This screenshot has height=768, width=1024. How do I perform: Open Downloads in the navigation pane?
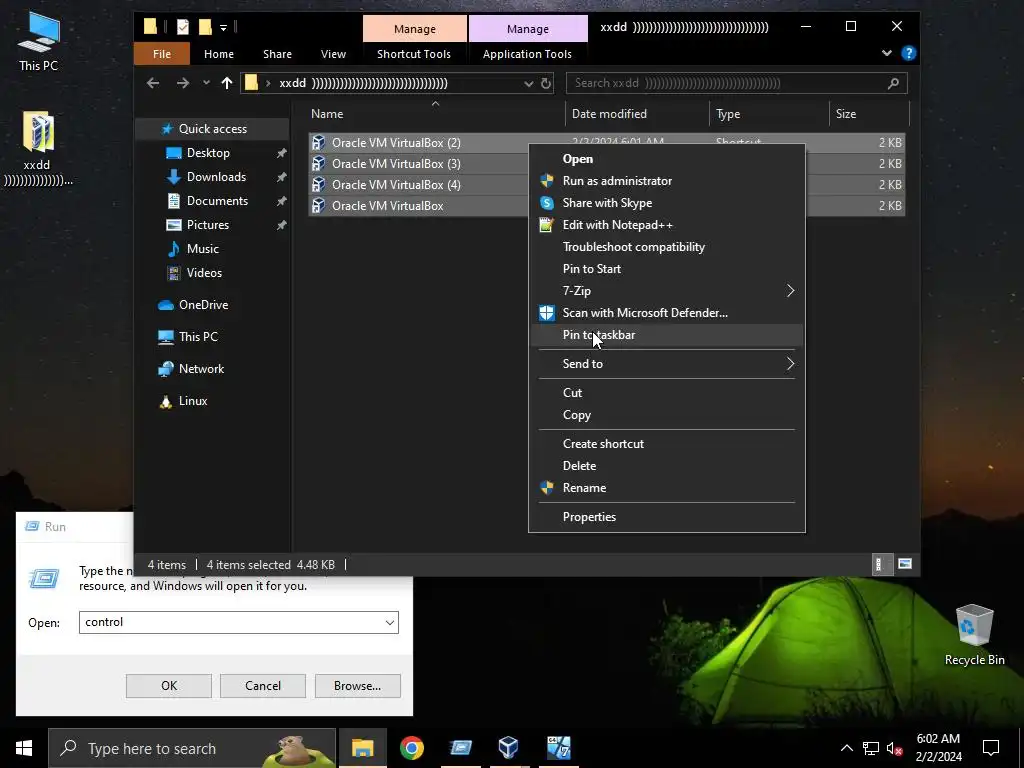pos(216,177)
